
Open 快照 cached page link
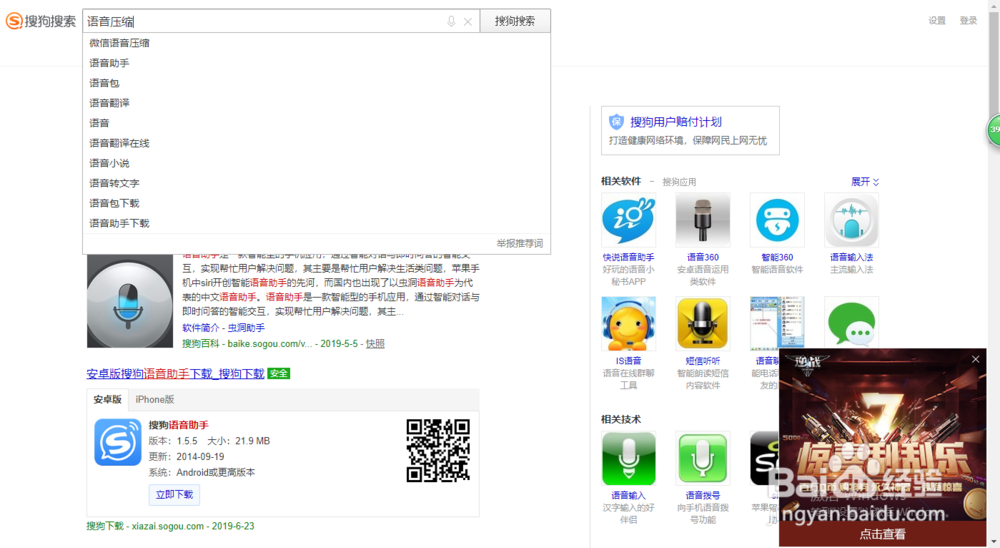pos(375,343)
